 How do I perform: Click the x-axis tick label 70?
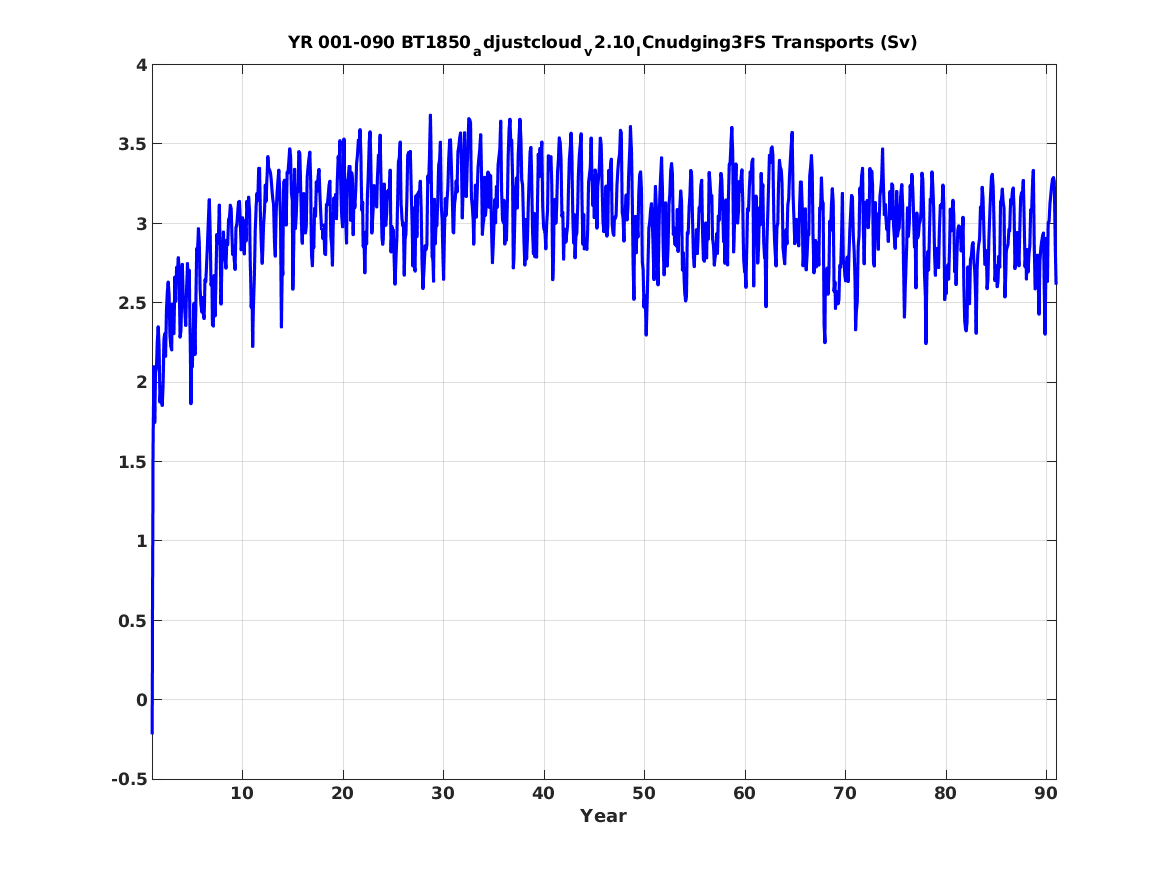(x=845, y=793)
